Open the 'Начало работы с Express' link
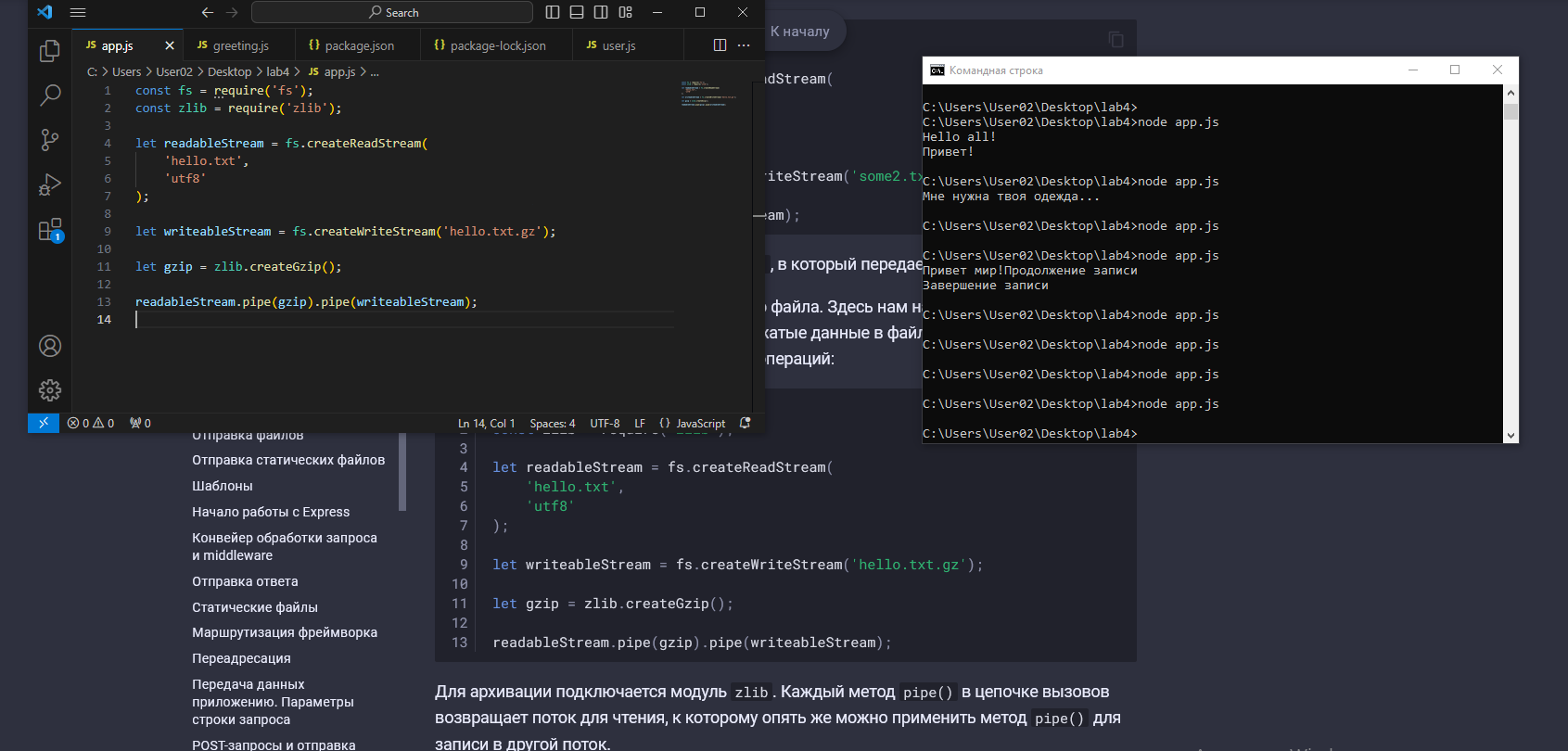The image size is (1568, 751). pyautogui.click(x=271, y=512)
